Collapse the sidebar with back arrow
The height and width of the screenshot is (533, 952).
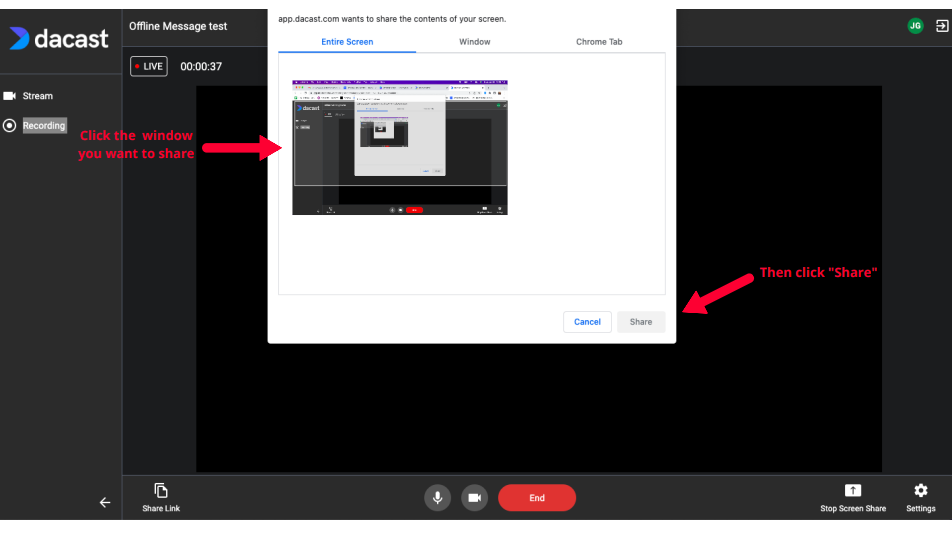(105, 503)
